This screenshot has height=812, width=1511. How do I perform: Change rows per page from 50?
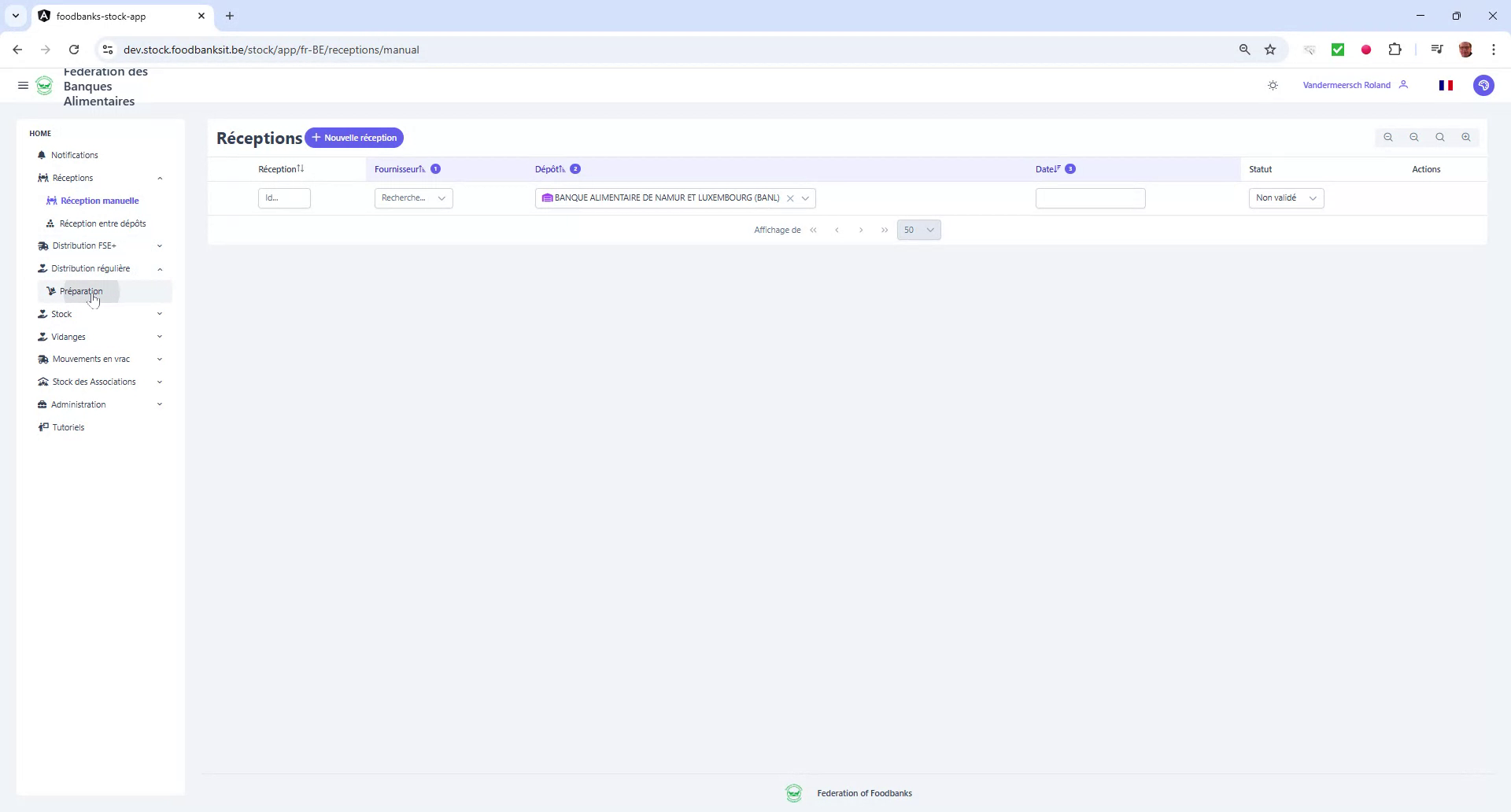(x=918, y=230)
